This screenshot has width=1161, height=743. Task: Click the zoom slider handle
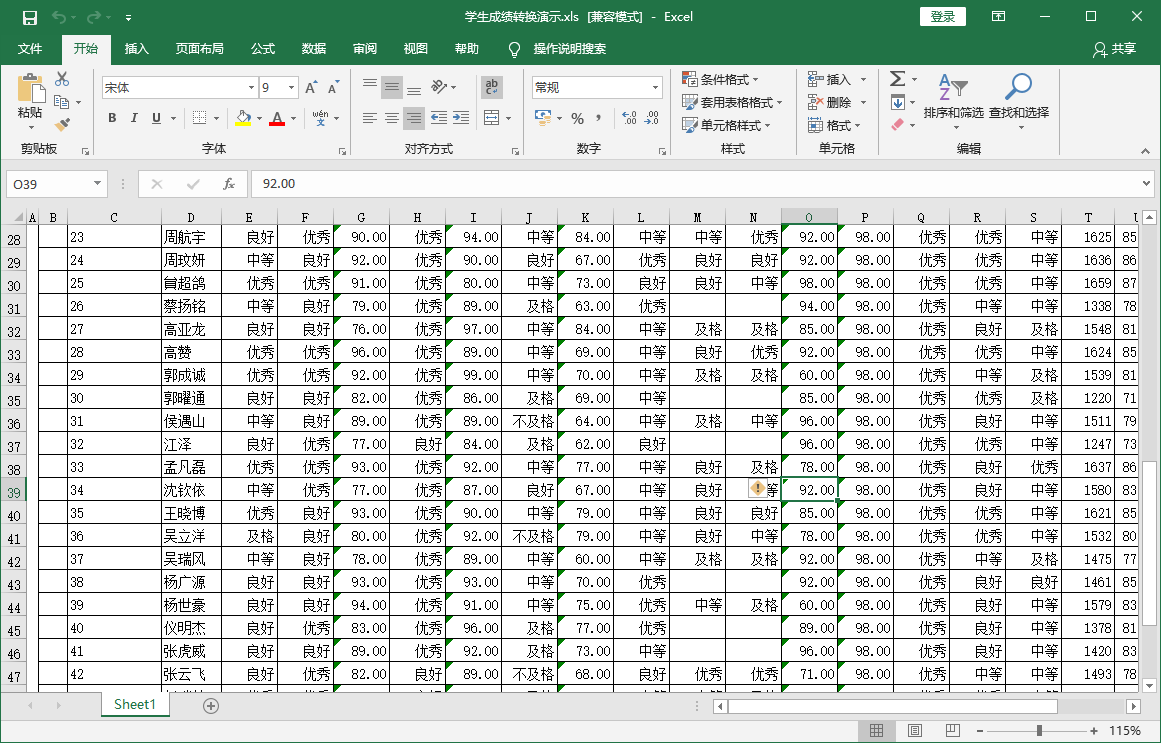(1040, 731)
